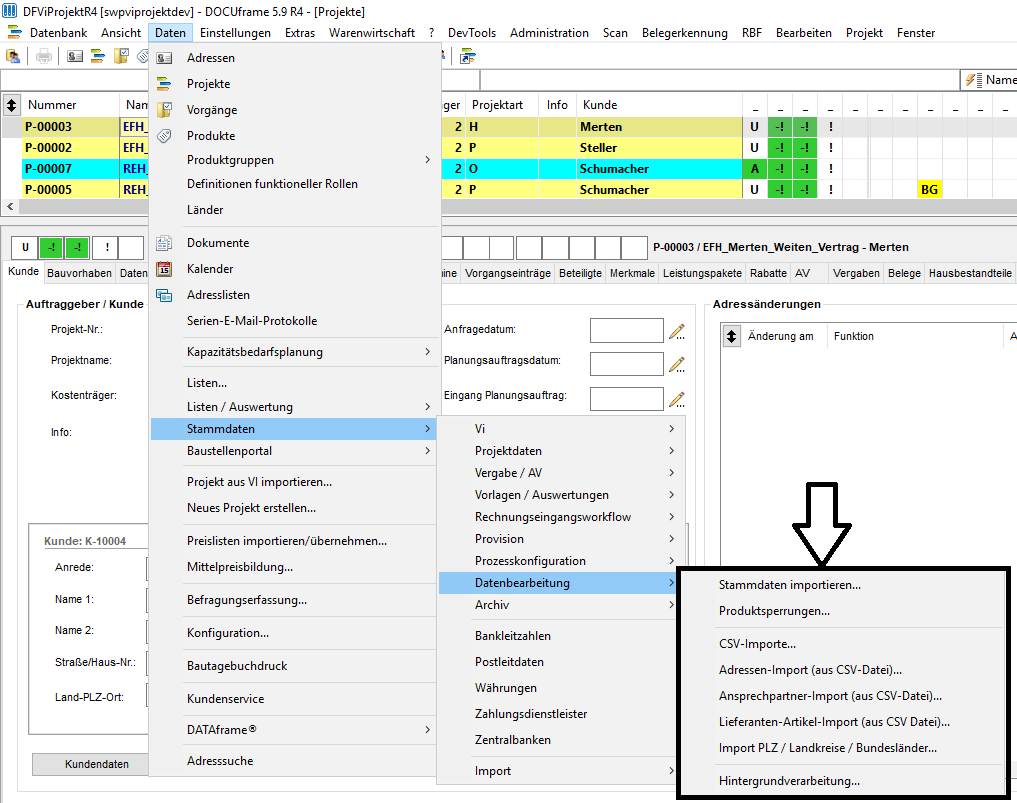
Task: Click the Vorgänge menu icon
Action: coord(165,110)
